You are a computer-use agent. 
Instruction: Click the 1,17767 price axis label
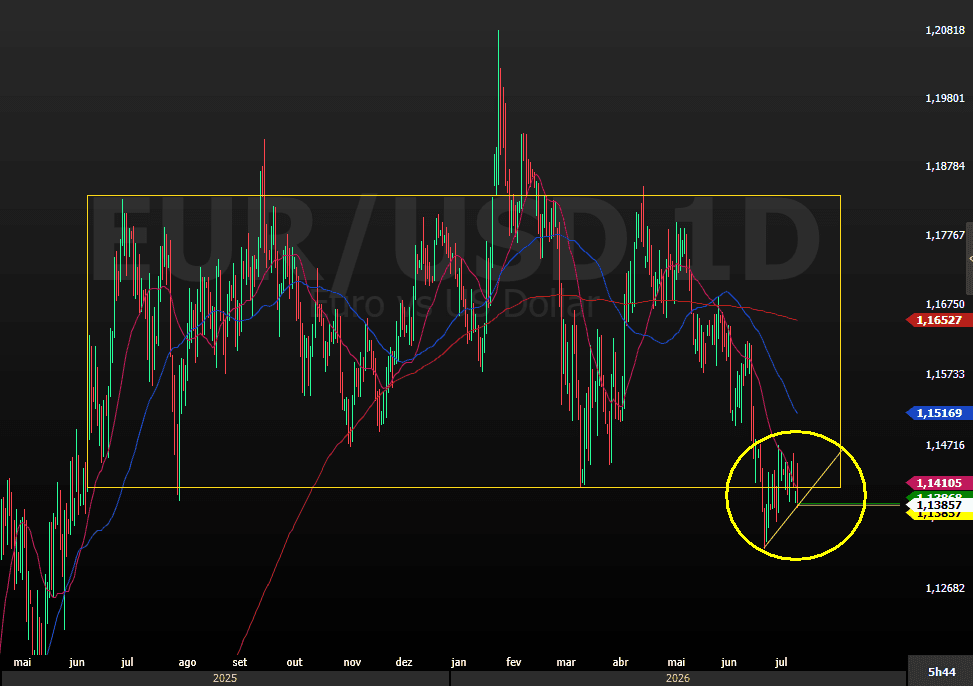[x=945, y=235]
